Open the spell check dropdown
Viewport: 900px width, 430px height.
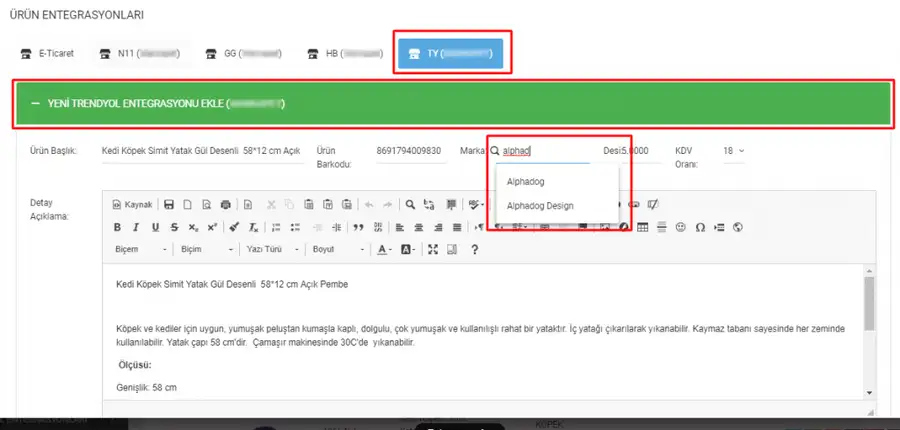[x=476, y=204]
